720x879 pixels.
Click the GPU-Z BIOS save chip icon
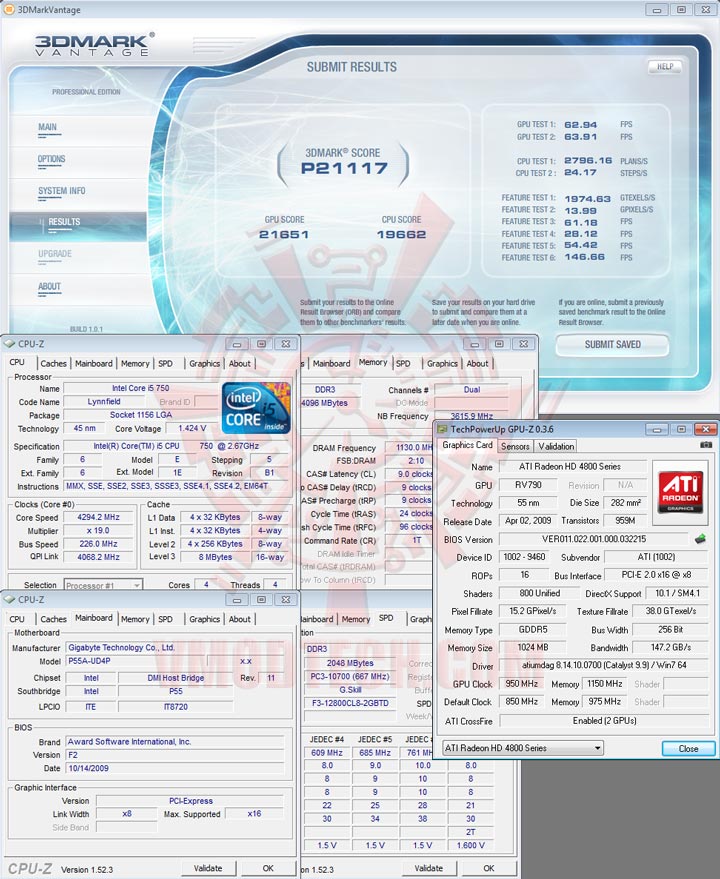tap(700, 539)
